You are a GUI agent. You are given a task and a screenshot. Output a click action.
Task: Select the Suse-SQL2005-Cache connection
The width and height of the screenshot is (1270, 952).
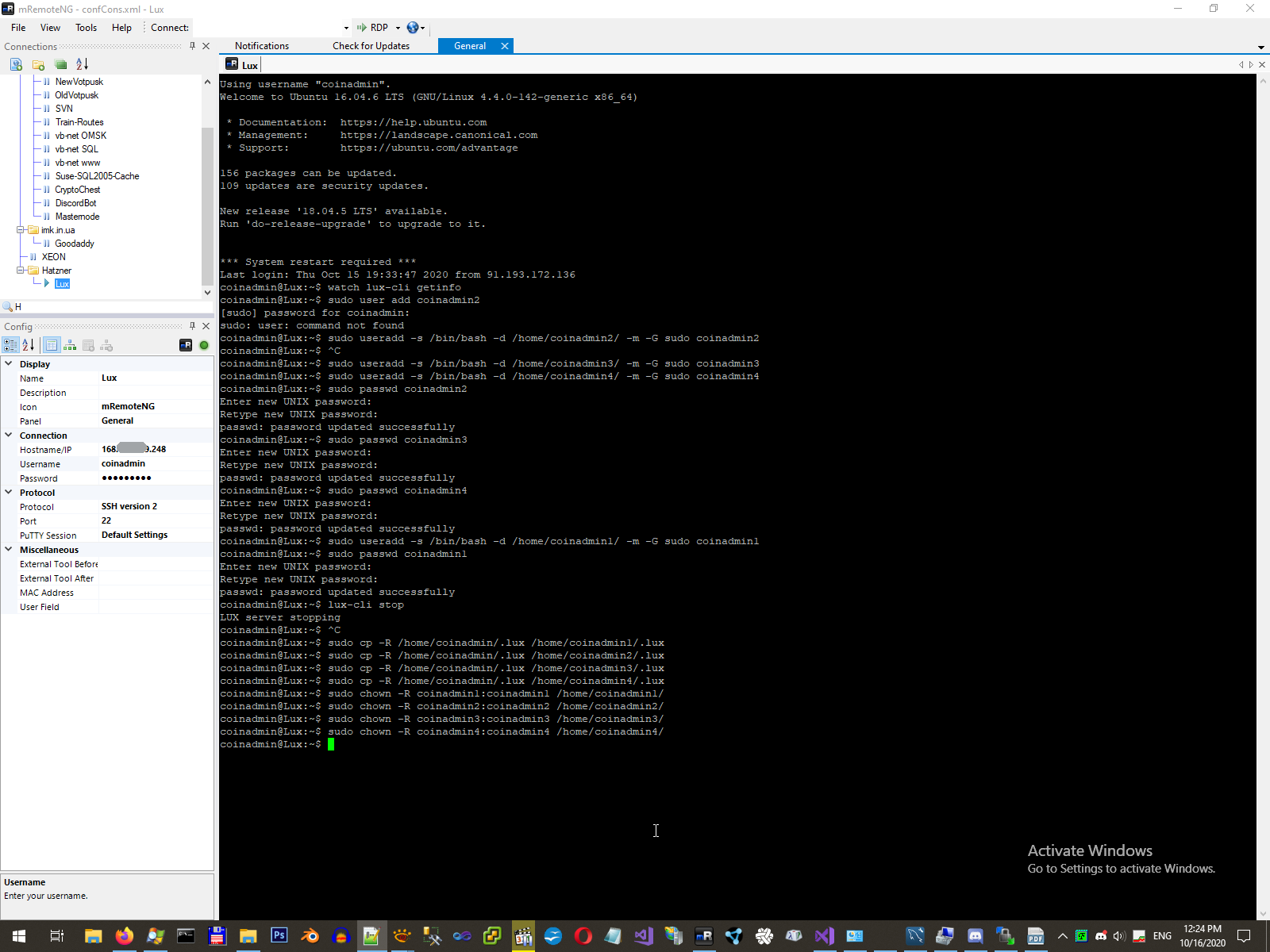tap(97, 176)
